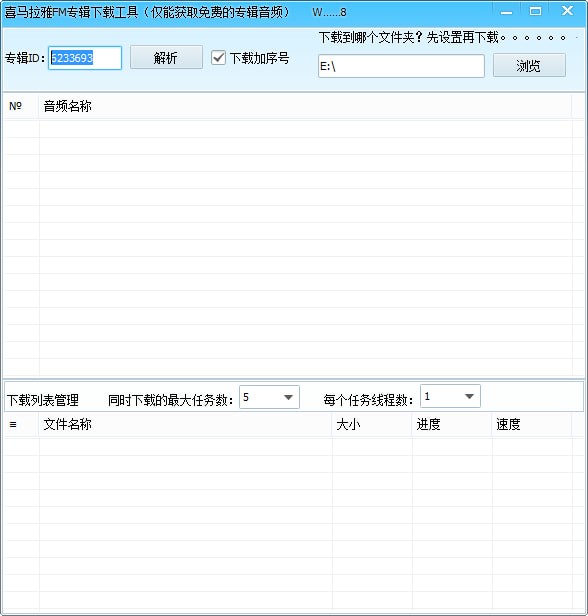Viewport: 588px width, 616px height.
Task: Click the 大小 column header
Action: (x=372, y=424)
